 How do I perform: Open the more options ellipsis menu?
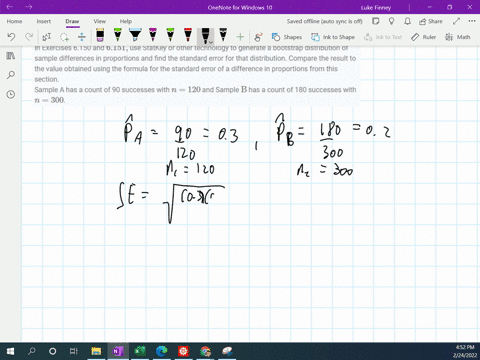[x=472, y=21]
